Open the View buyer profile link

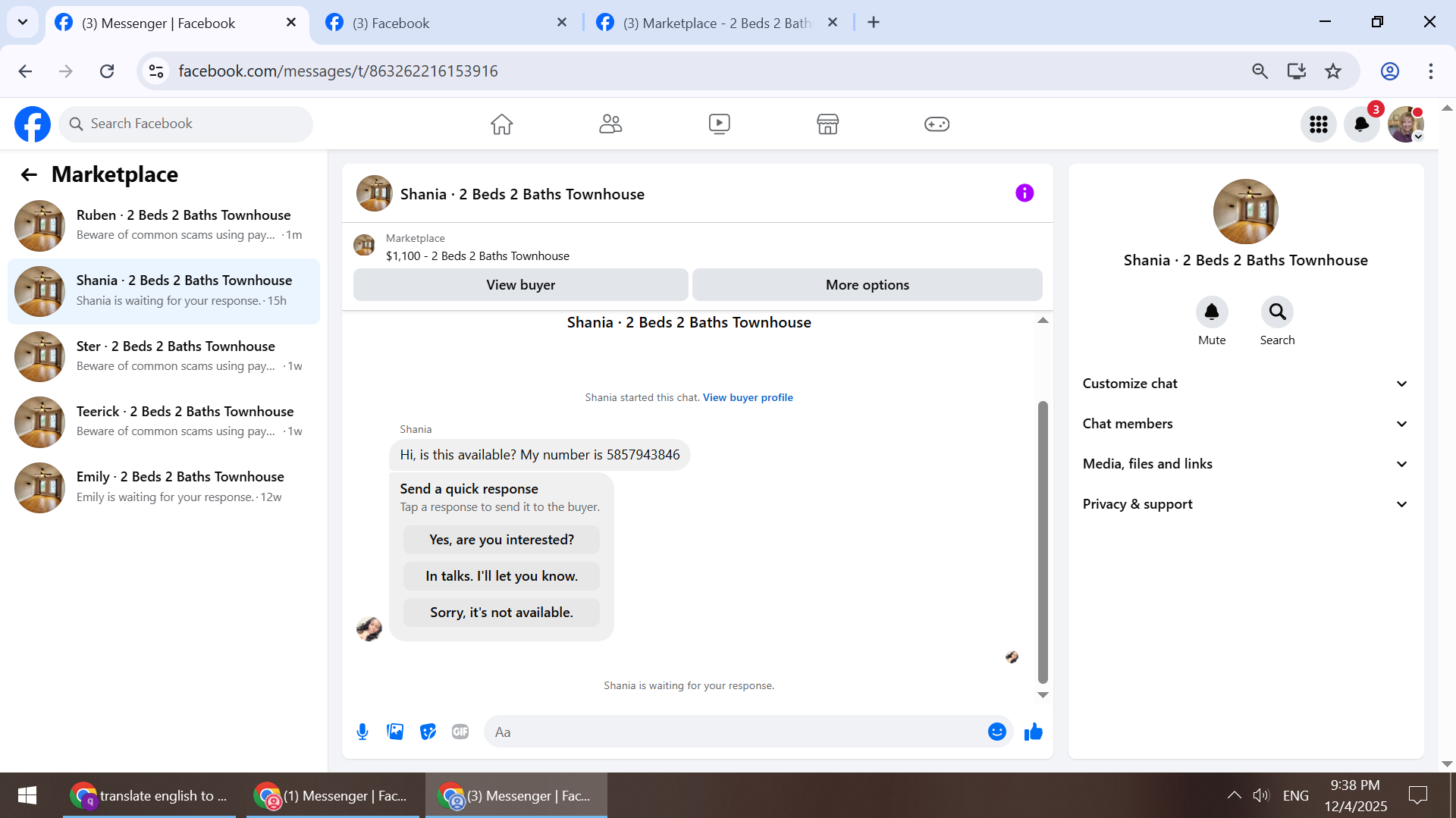tap(748, 397)
